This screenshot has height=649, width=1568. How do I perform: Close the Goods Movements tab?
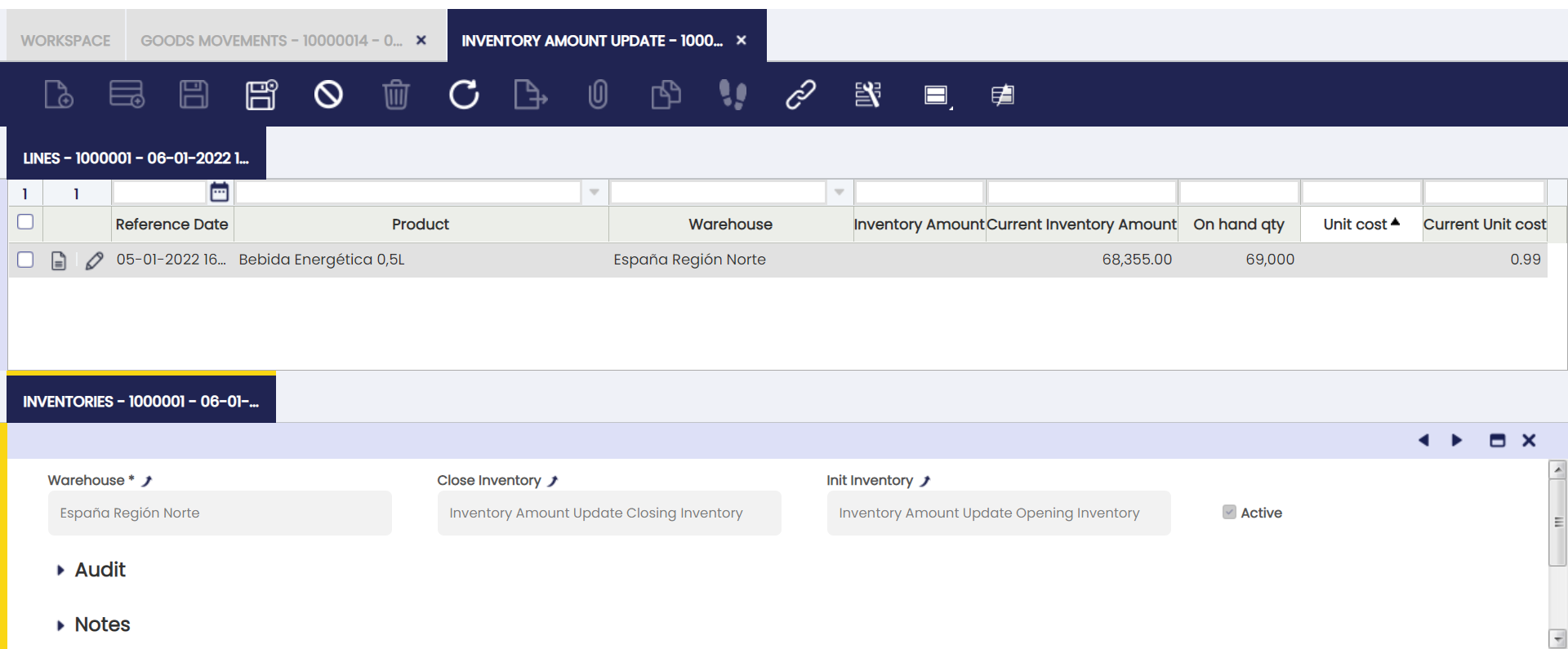pos(421,40)
